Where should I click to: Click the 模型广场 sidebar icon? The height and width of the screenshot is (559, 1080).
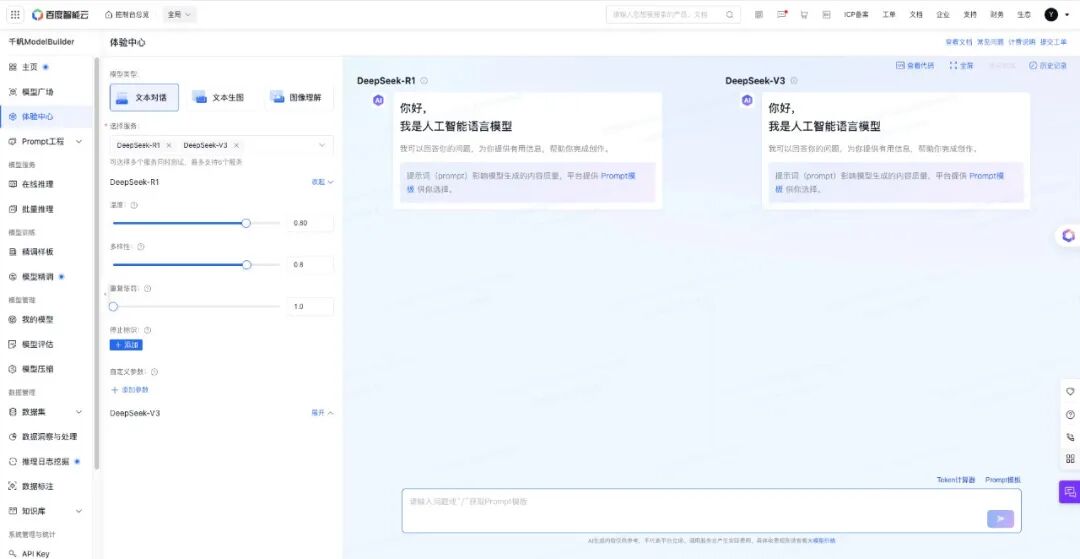click(12, 92)
